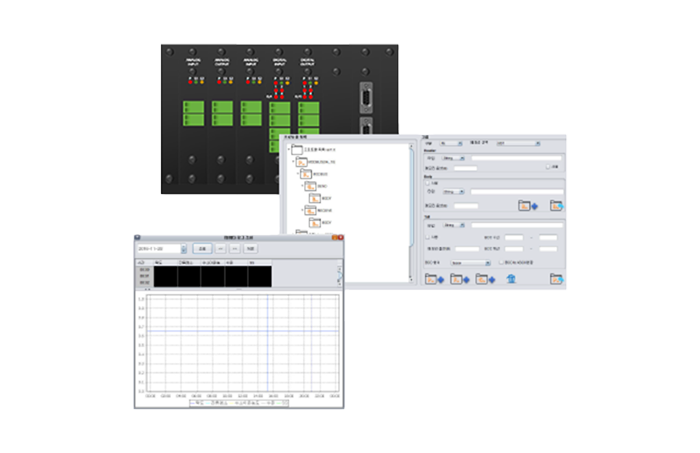The image size is (700, 453).
Task: Click the folder-with-arrow icon in the bottom row
Action: point(556,279)
